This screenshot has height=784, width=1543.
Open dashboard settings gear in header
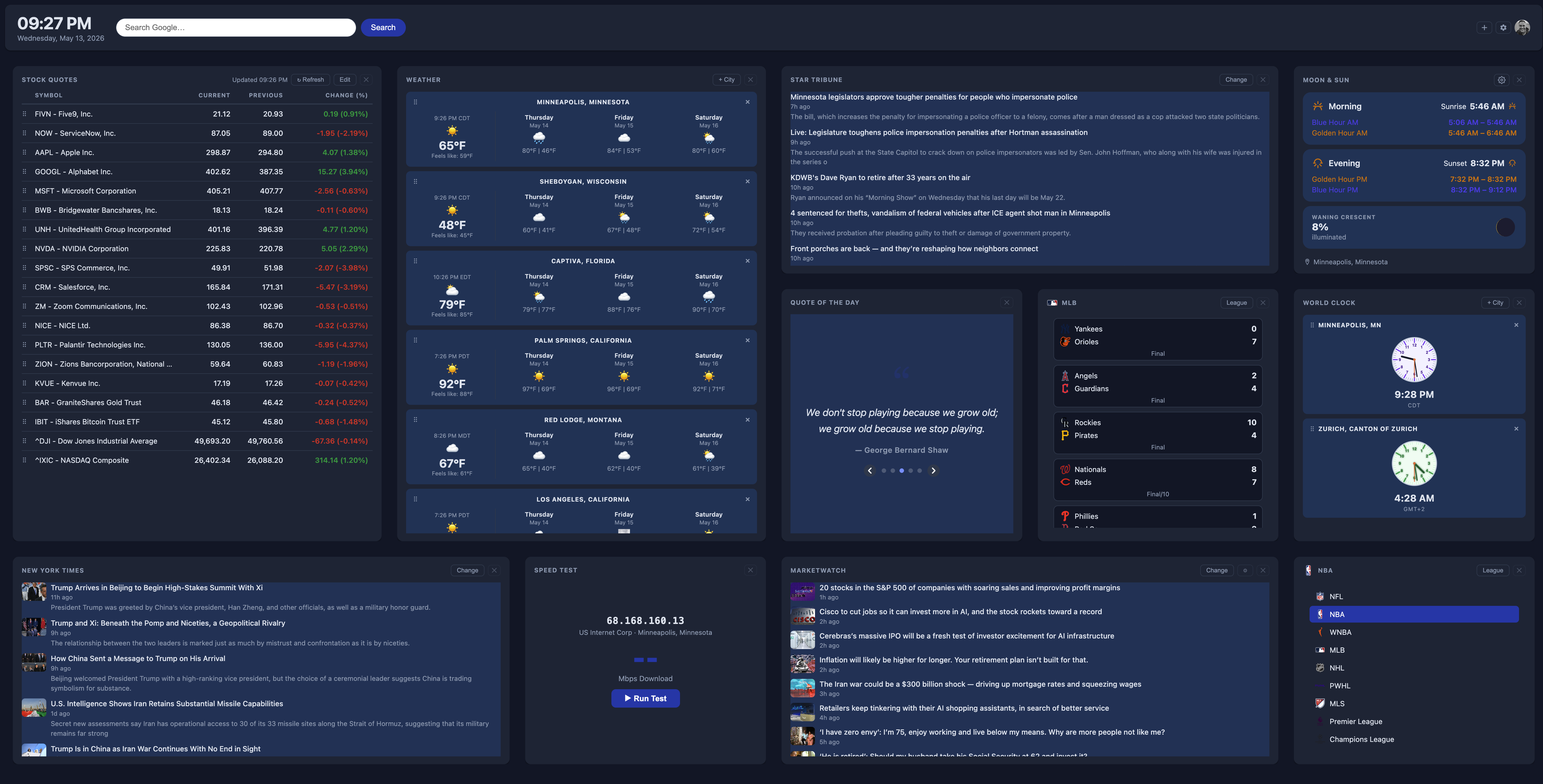1503,28
